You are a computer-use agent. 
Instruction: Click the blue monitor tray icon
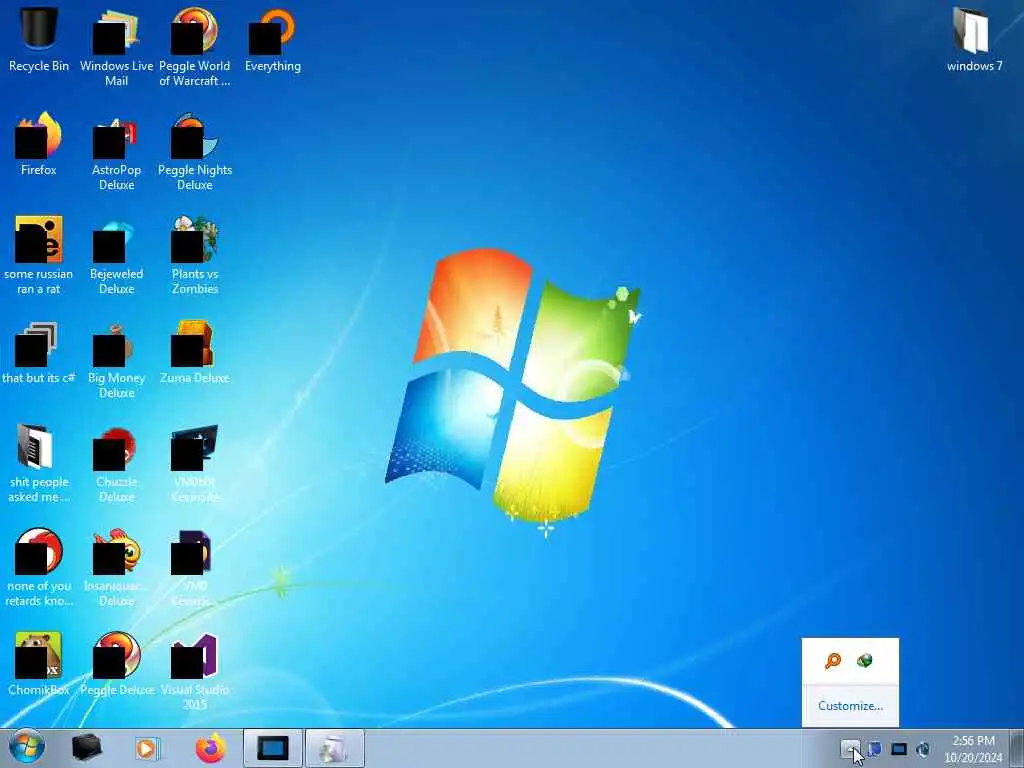pyautogui.click(x=899, y=748)
